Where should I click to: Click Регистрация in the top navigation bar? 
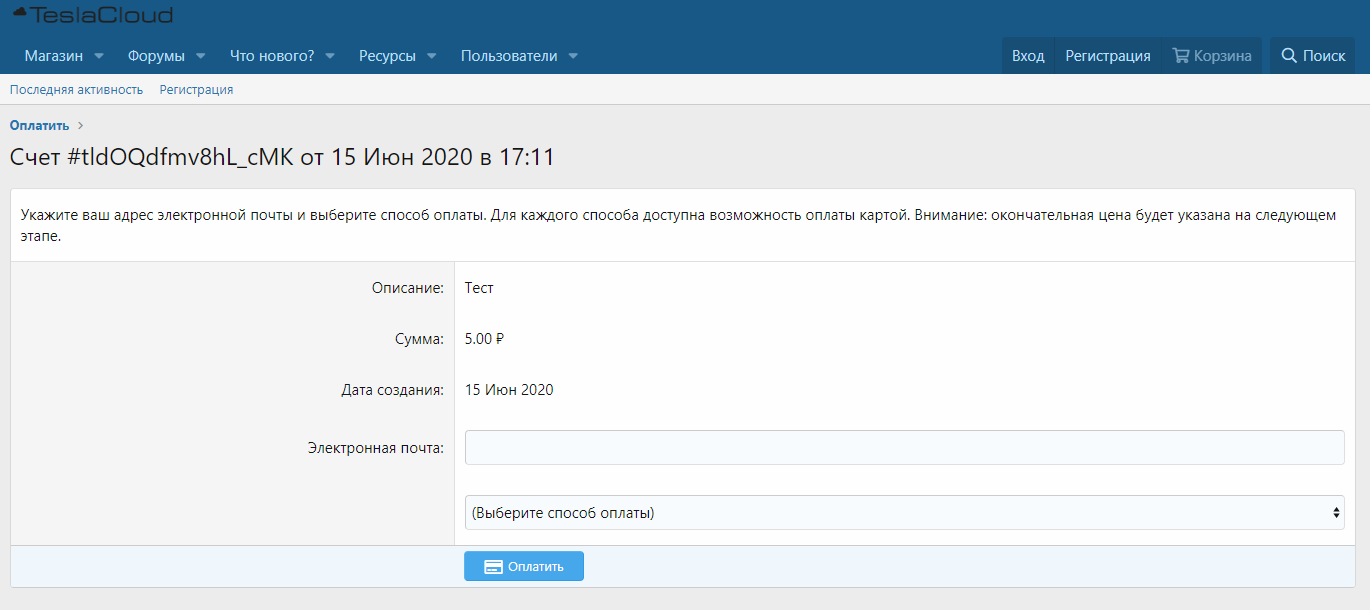point(1107,56)
